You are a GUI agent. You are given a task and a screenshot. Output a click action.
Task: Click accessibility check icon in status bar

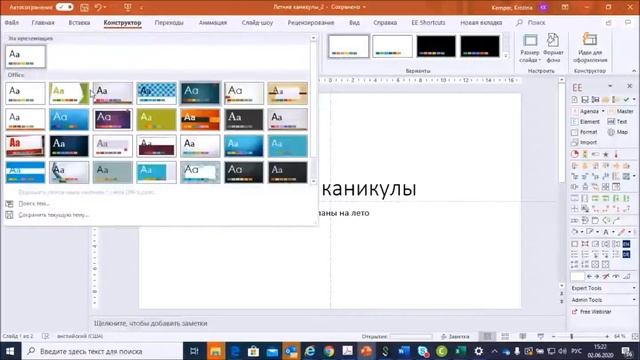point(45,336)
